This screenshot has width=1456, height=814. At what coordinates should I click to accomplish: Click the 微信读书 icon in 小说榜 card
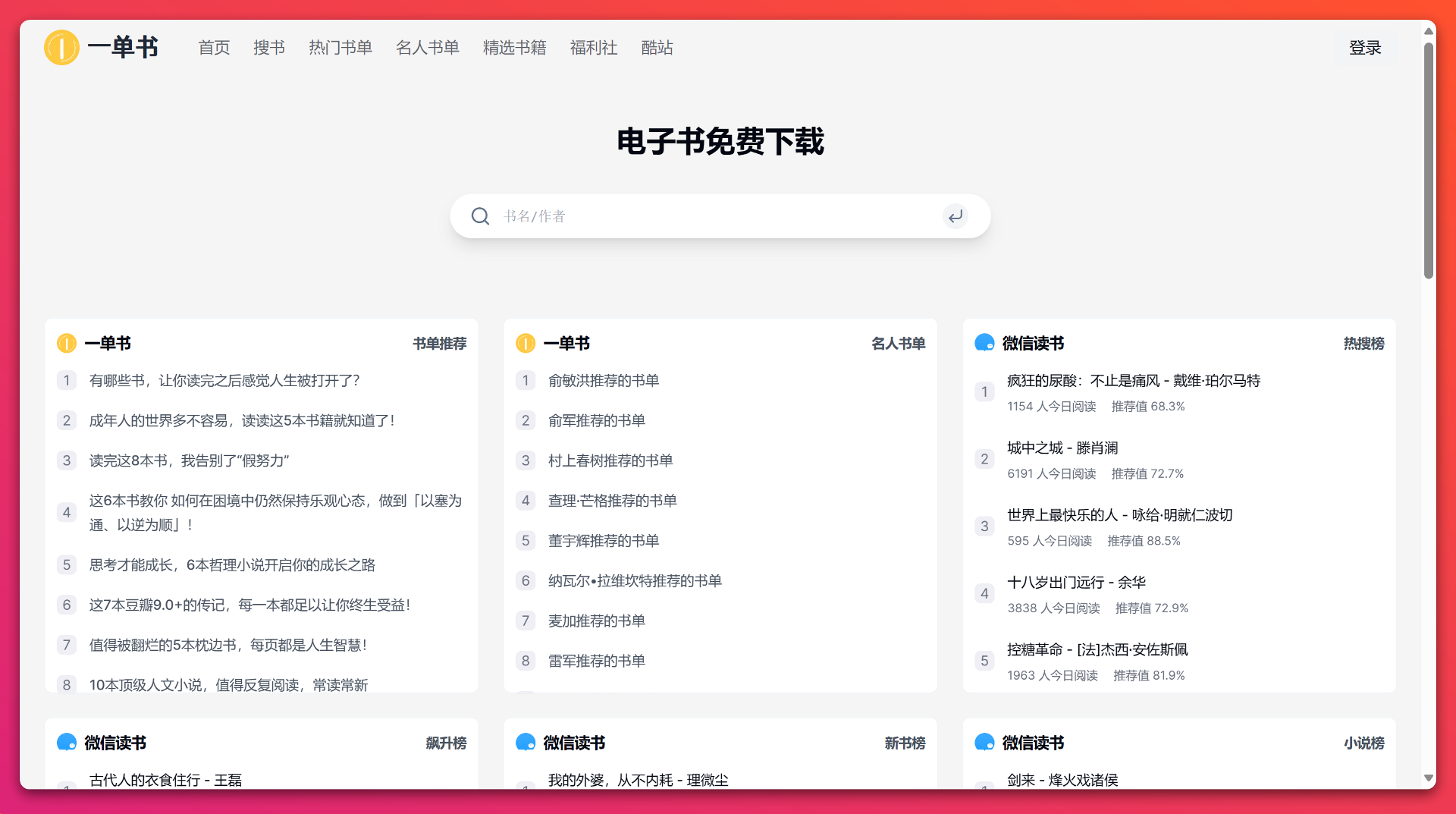pos(984,743)
